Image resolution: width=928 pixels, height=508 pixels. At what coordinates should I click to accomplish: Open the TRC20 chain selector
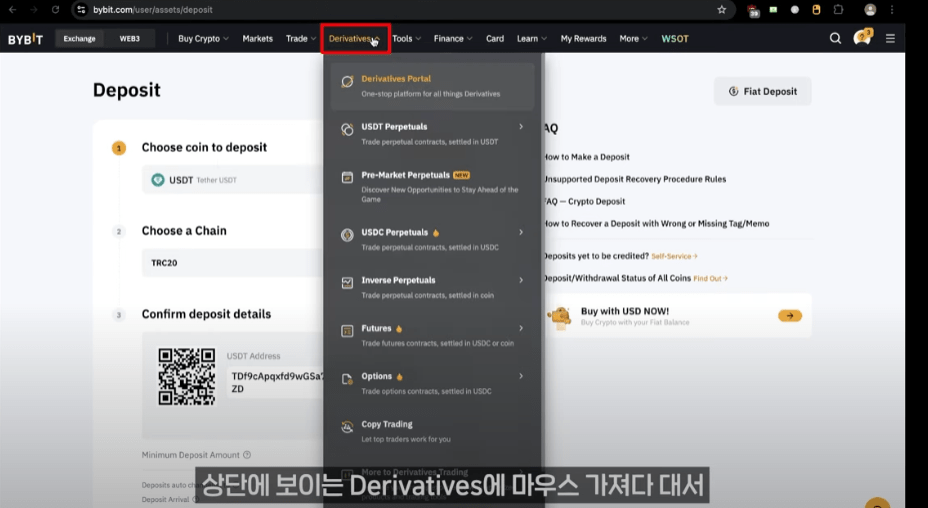233,263
